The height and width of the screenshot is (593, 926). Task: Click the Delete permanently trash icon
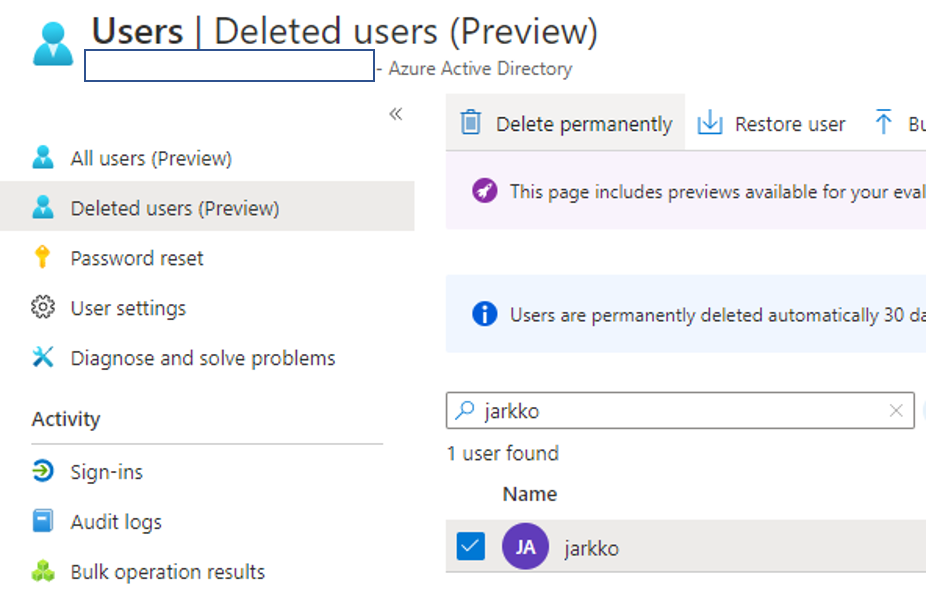(470, 123)
